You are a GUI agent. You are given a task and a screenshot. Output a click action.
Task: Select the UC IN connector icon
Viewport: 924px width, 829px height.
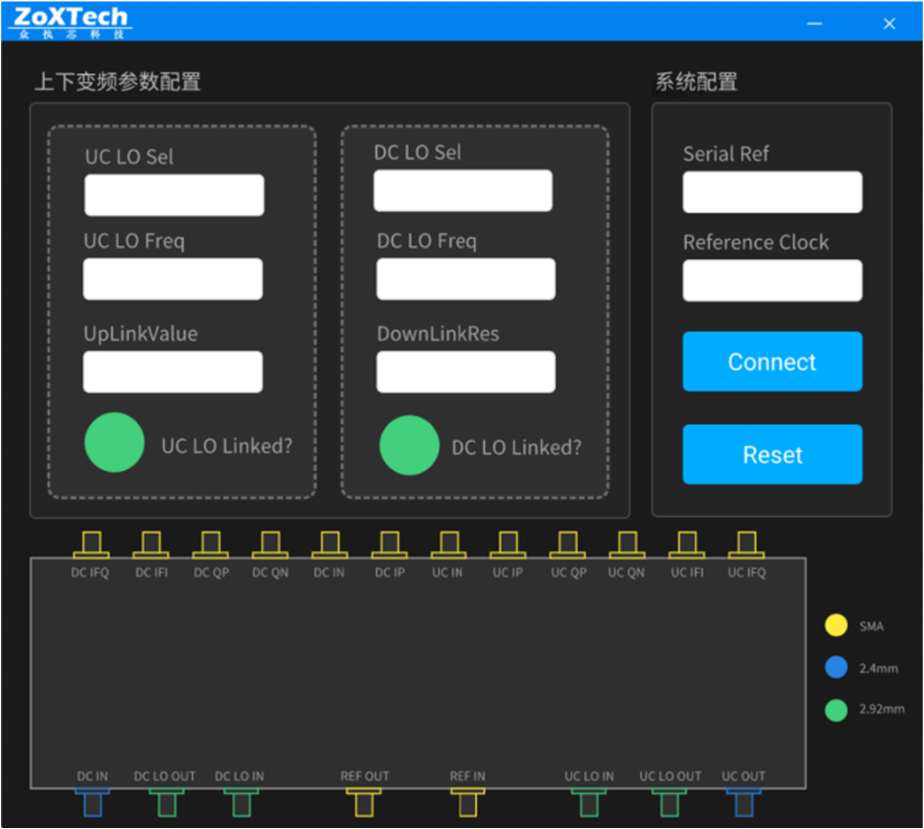[448, 544]
